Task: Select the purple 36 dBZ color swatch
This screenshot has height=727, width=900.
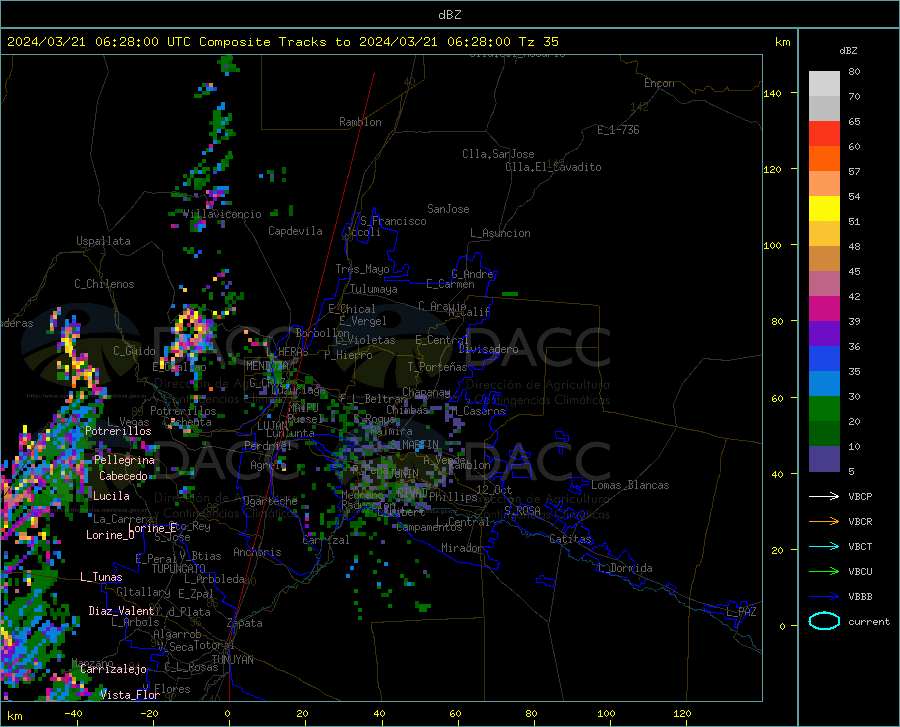Action: point(824,334)
